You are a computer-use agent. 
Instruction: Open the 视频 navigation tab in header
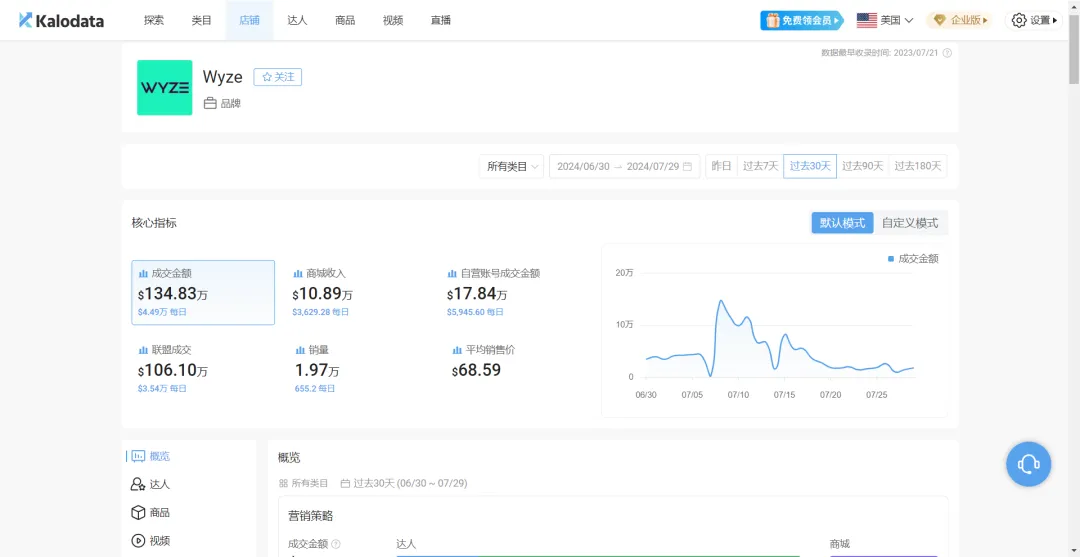(x=393, y=20)
